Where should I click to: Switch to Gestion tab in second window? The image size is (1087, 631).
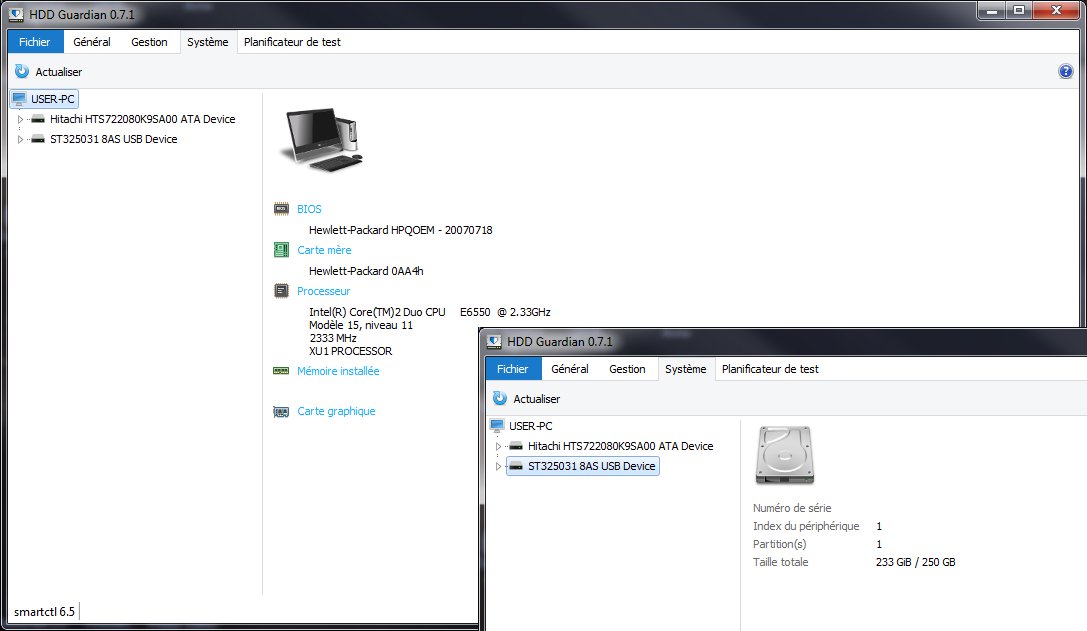[x=627, y=369]
